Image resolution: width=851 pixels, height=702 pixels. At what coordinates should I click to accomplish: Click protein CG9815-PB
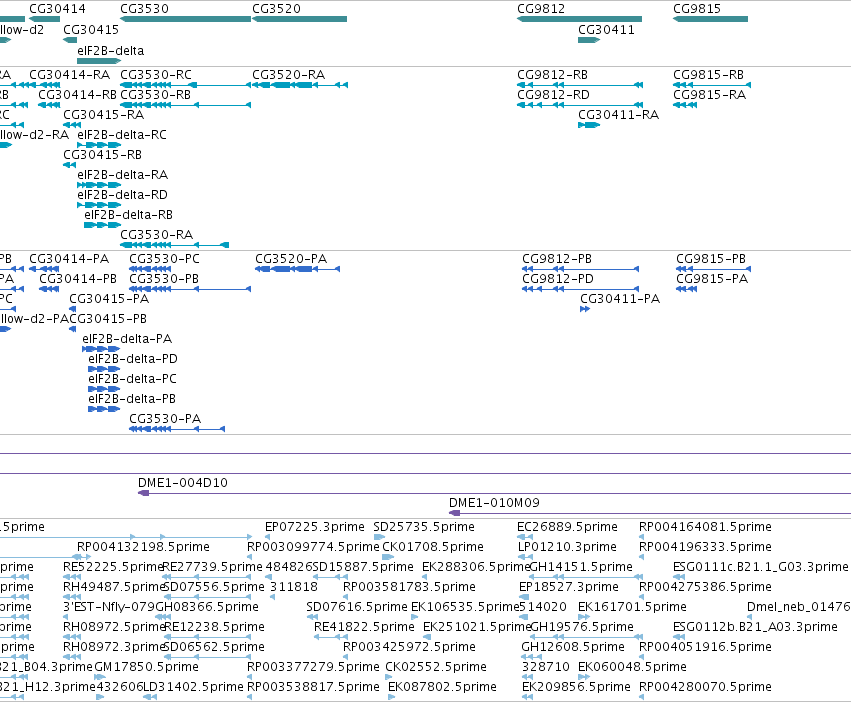click(x=711, y=259)
